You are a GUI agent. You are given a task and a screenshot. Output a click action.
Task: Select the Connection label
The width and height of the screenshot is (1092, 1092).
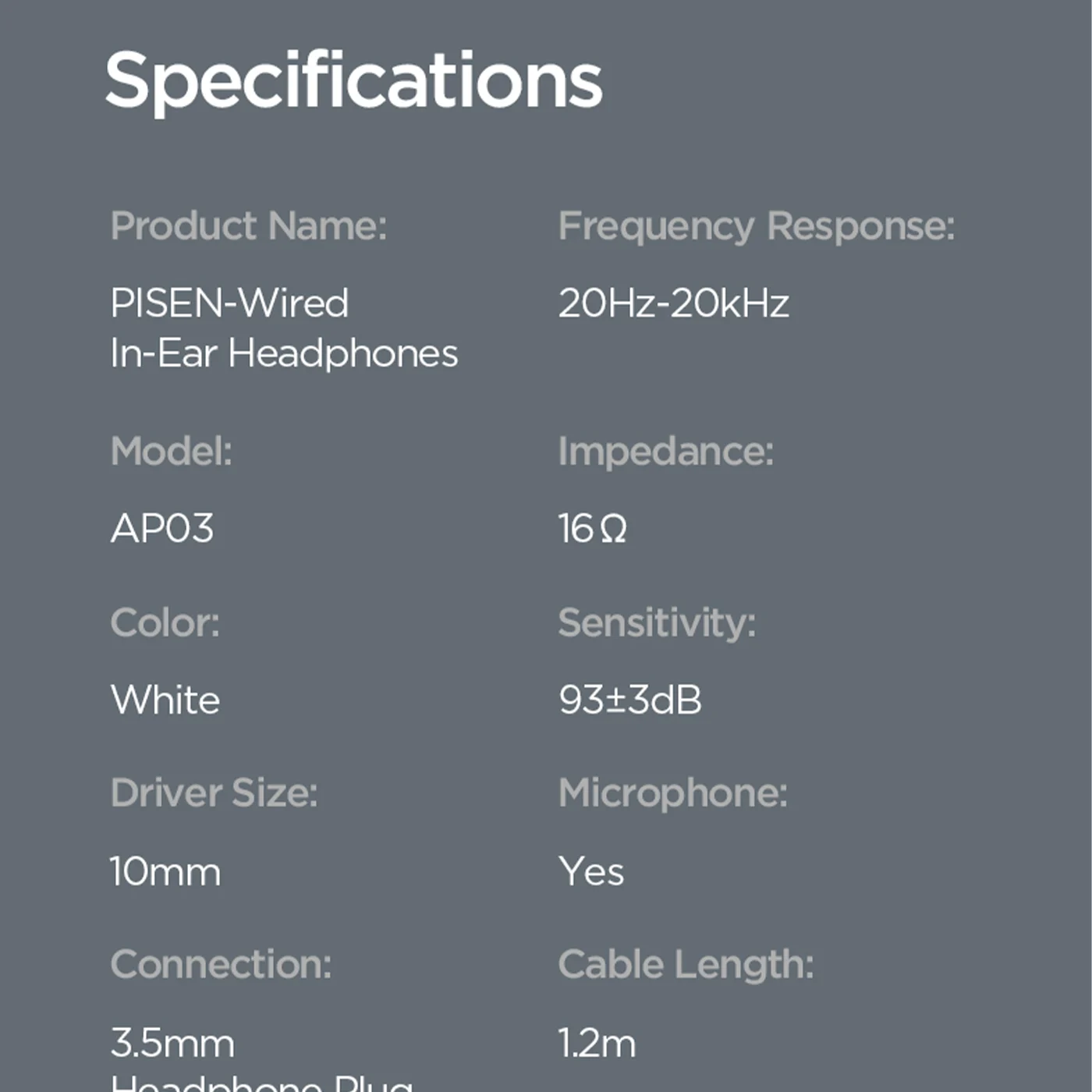click(221, 964)
